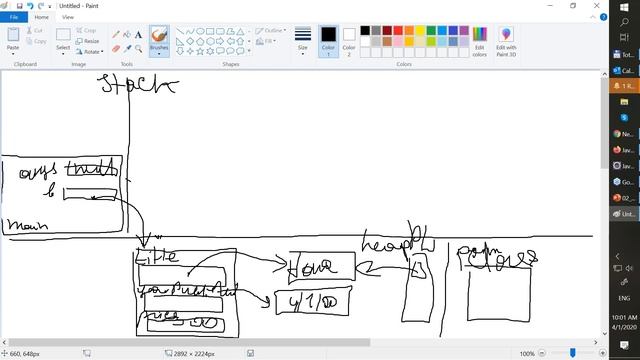
Task: Choose the Right arrow shape
Action: pos(220,41)
